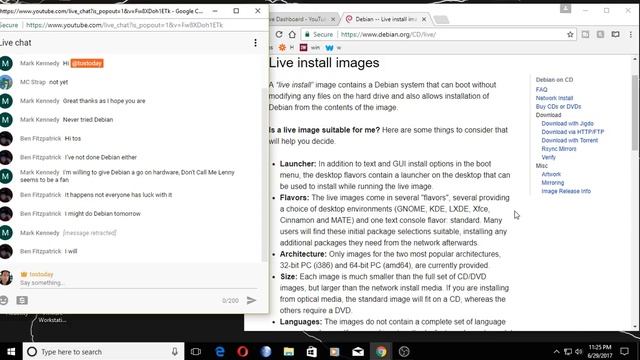640x360 pixels.
Task: Open the Chrome main menu (three dots)
Action: pos(631,35)
